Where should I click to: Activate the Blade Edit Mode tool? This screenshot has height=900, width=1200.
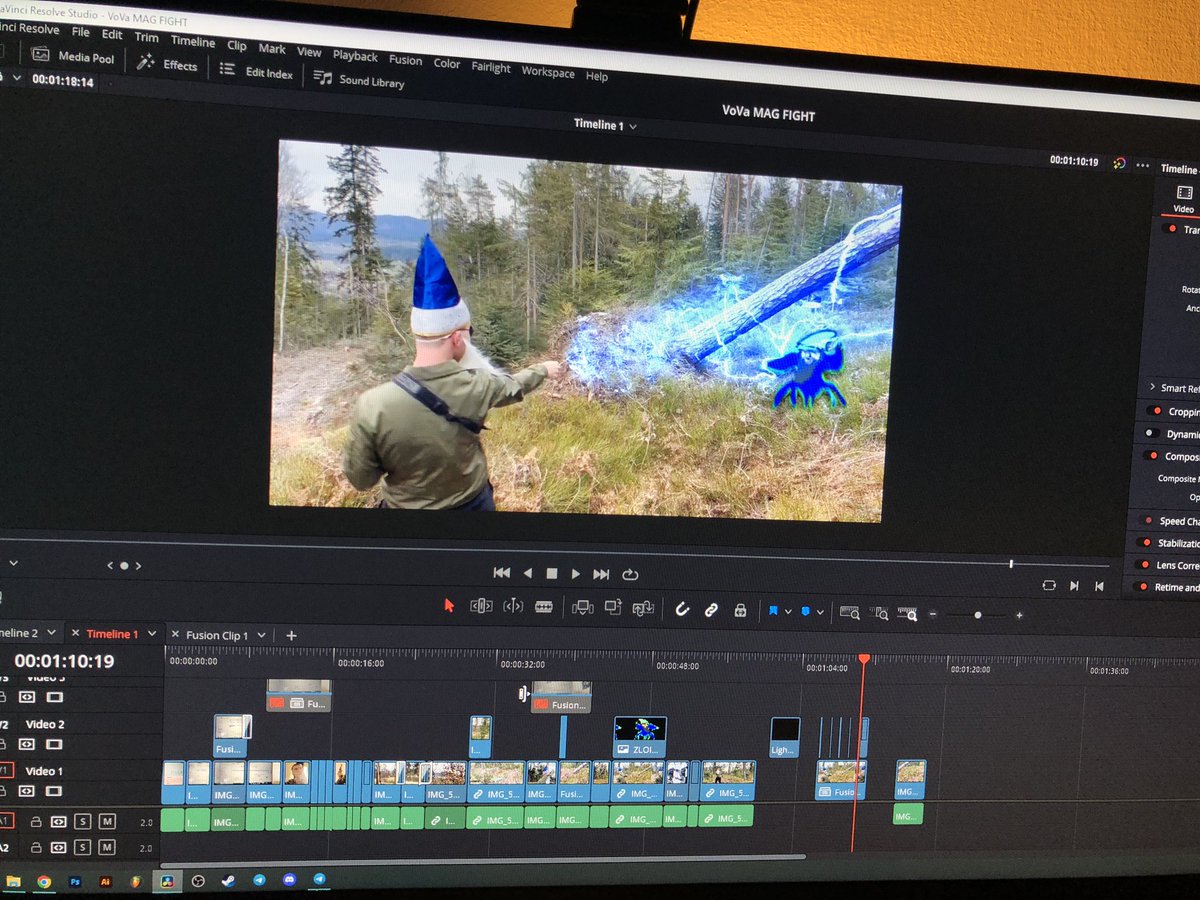pos(544,606)
